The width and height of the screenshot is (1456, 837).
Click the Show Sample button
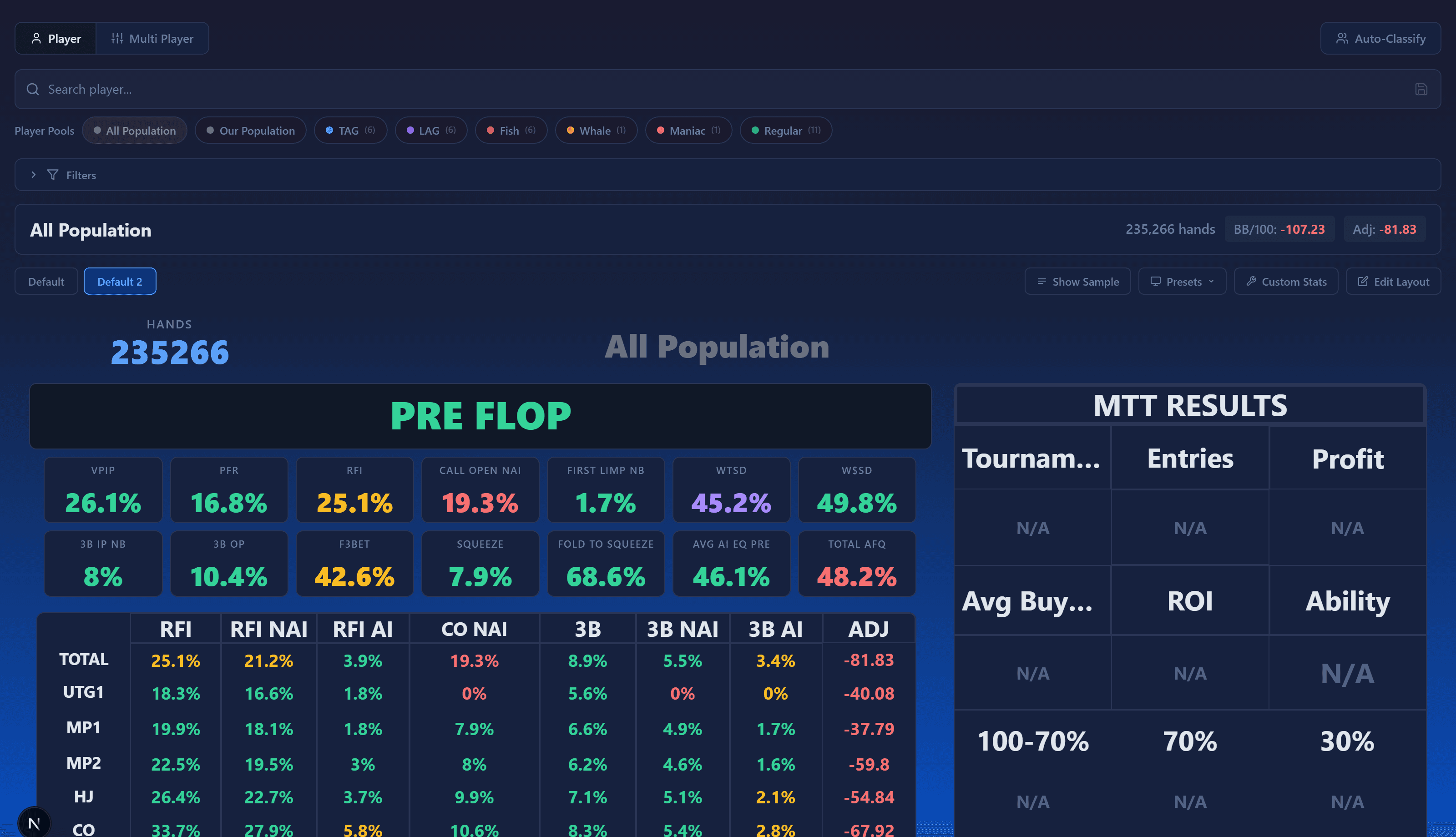(1077, 281)
